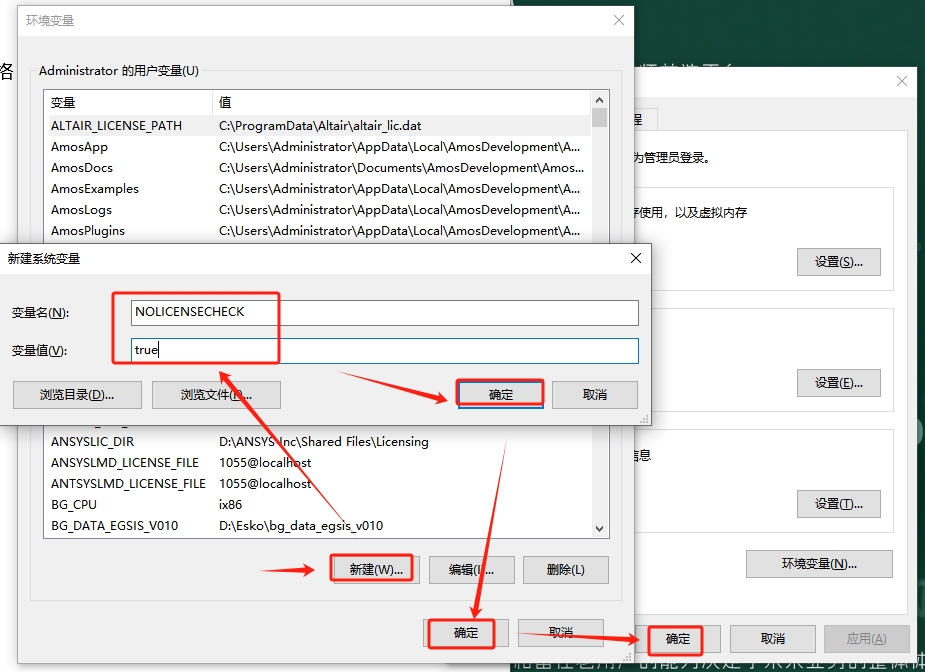Select the BG_CPU system variable
The height and width of the screenshot is (672, 925).
[74, 505]
